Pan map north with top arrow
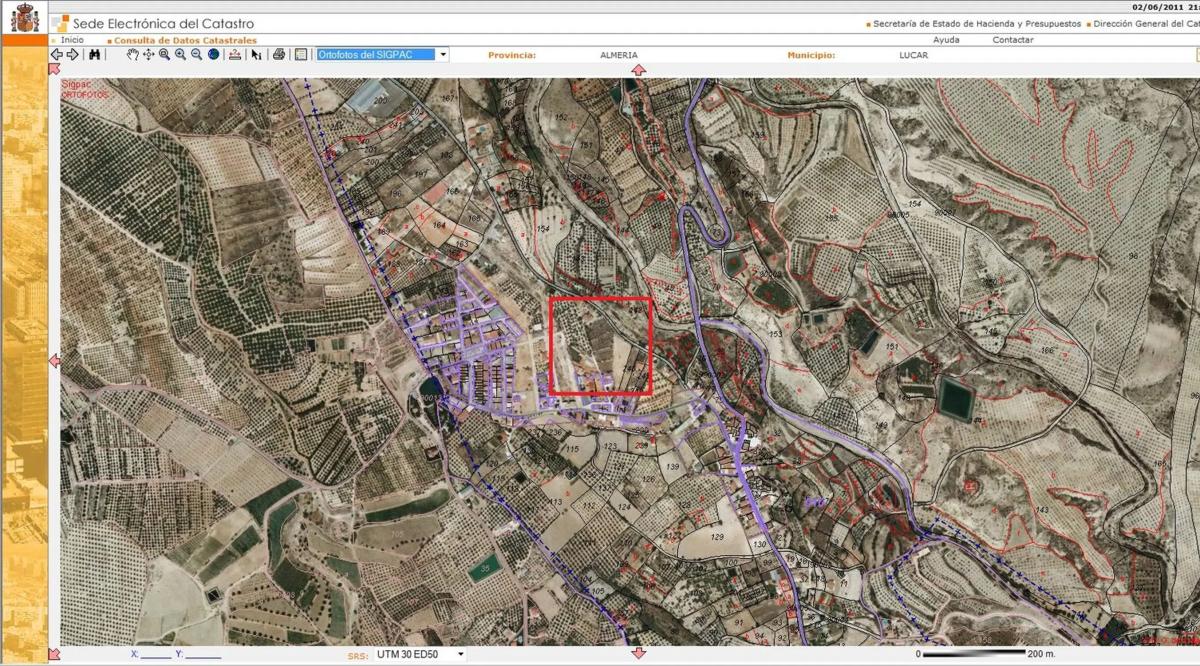Image resolution: width=1200 pixels, height=666 pixels. pyautogui.click(x=639, y=70)
